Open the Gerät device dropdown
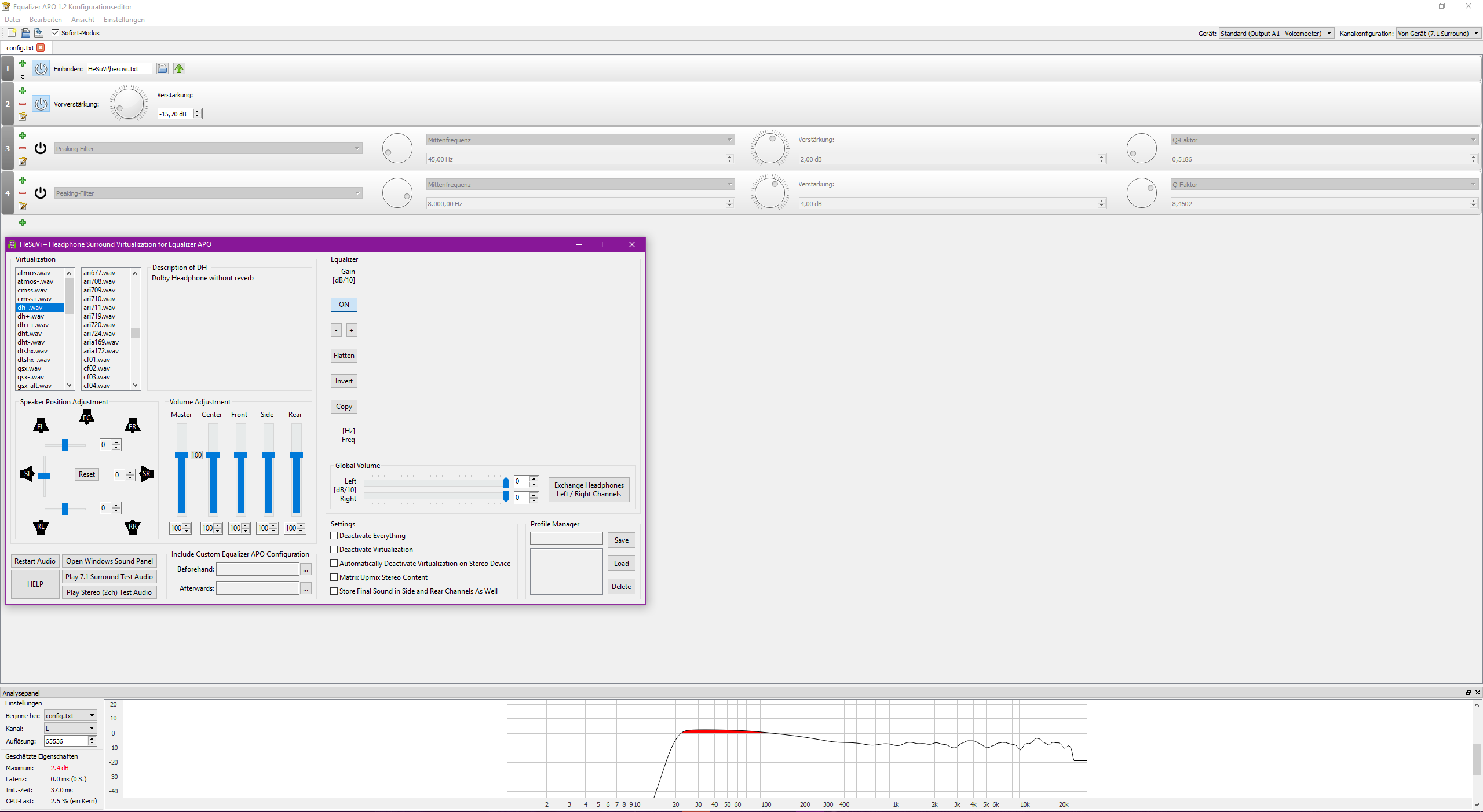 click(x=1276, y=34)
